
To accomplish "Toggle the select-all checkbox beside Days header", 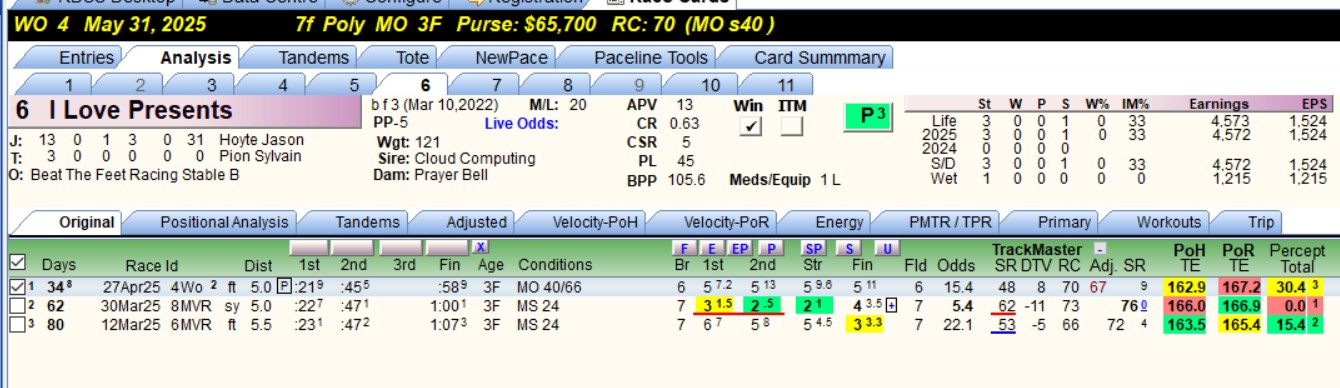I will pyautogui.click(x=17, y=262).
